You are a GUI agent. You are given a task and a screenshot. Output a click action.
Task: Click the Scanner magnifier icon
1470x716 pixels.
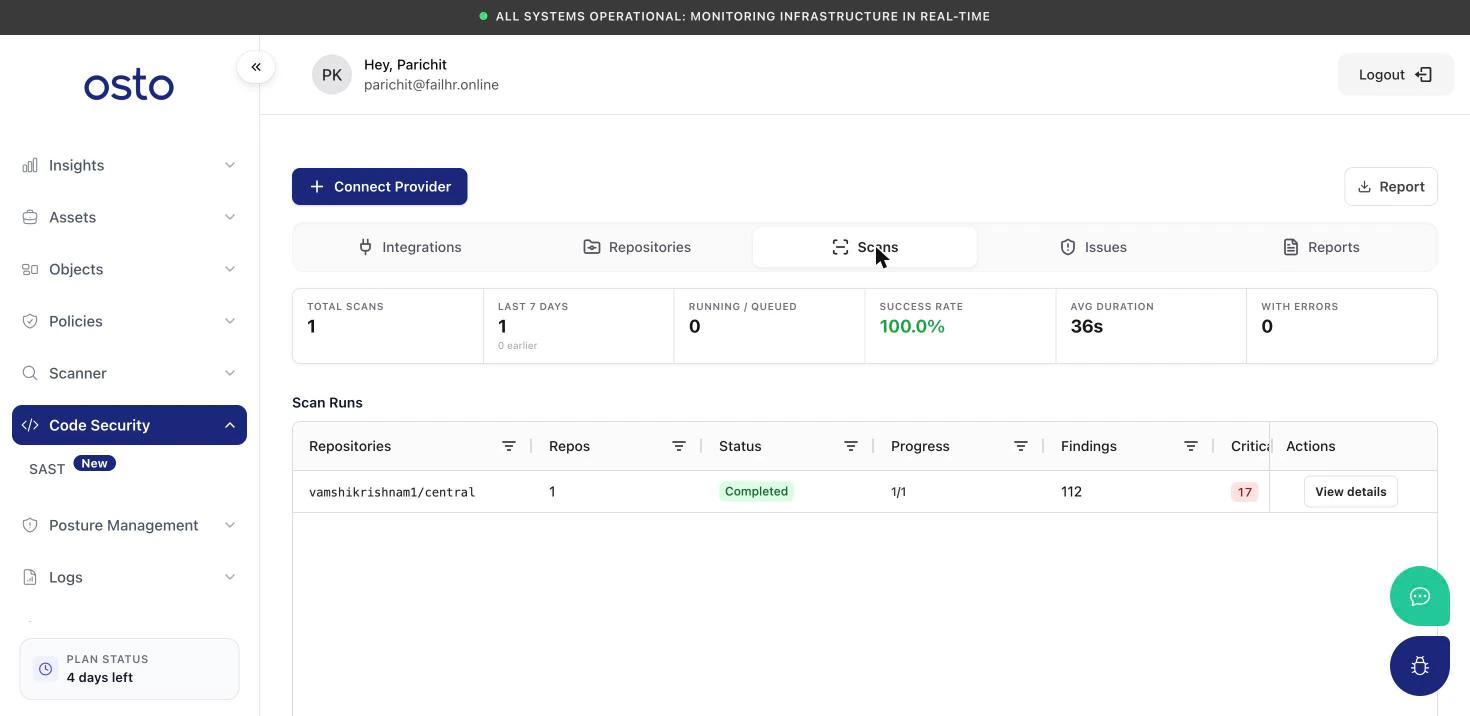(x=30, y=373)
